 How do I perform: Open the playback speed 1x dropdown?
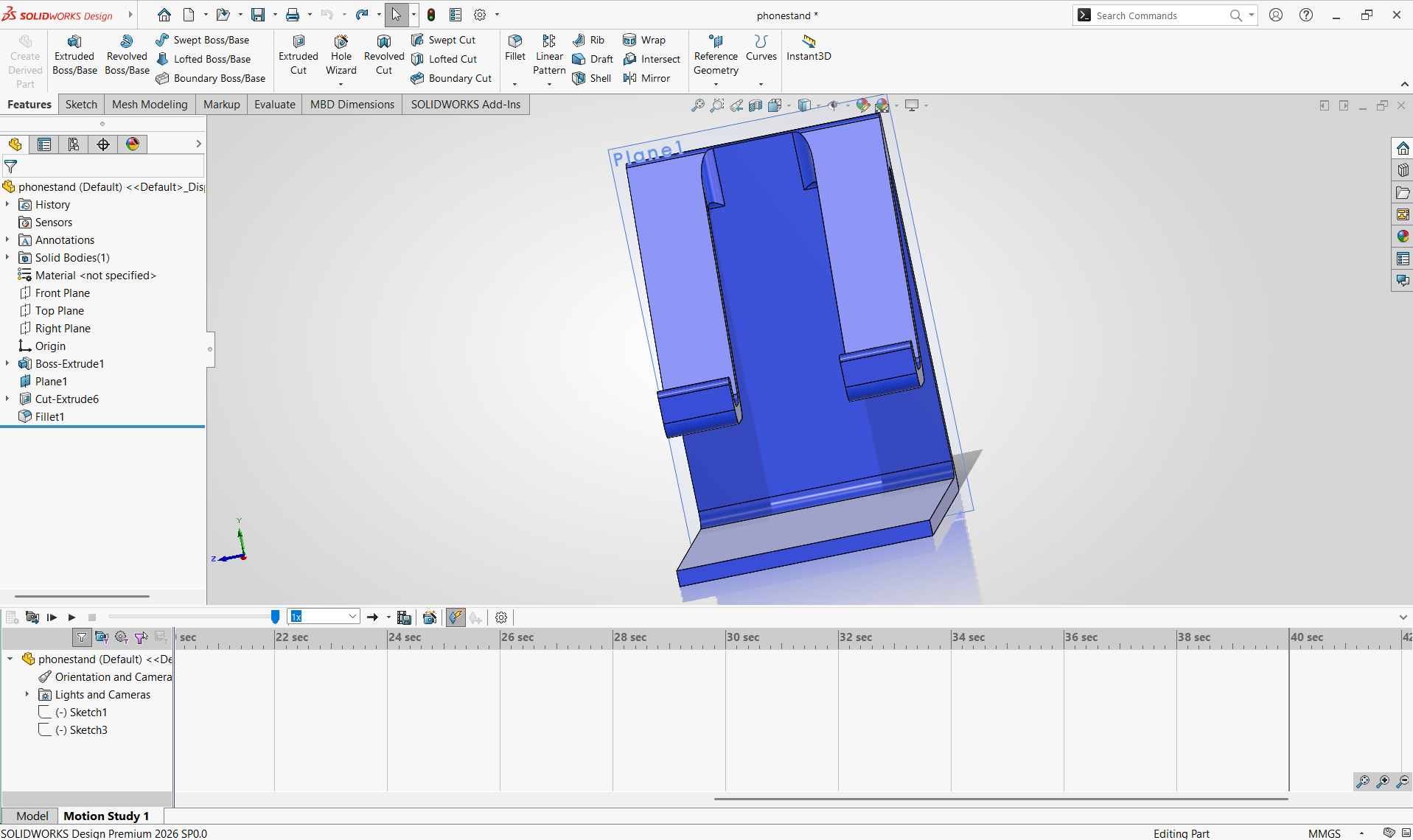(352, 617)
